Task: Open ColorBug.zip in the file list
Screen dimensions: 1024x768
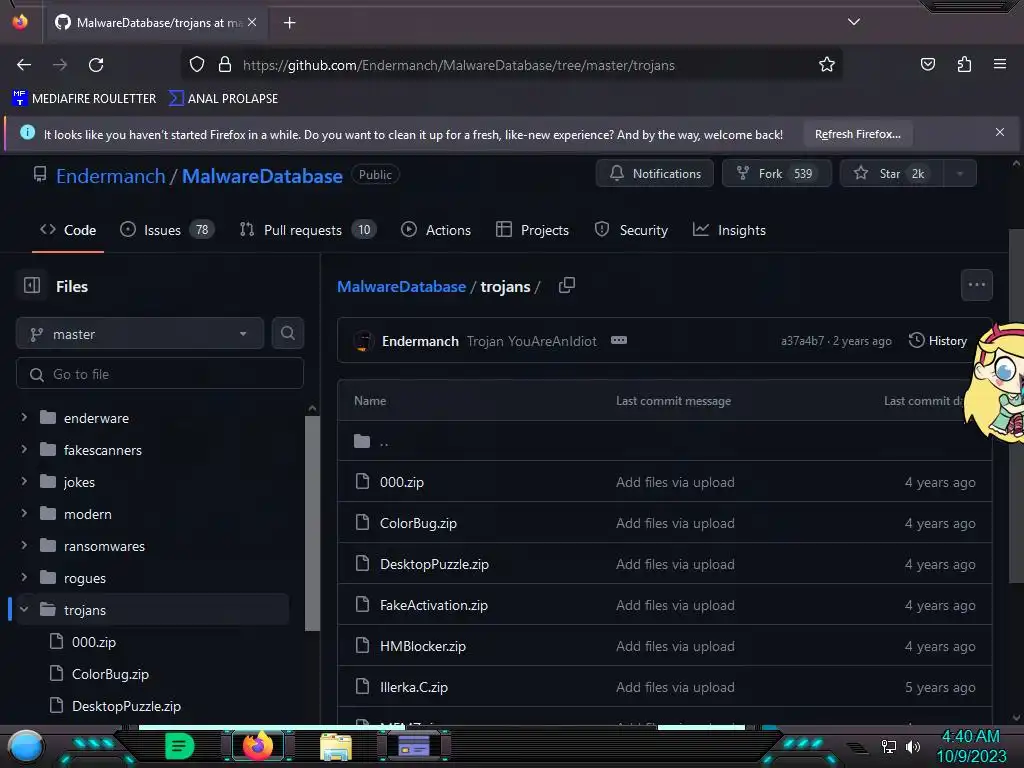Action: click(419, 523)
